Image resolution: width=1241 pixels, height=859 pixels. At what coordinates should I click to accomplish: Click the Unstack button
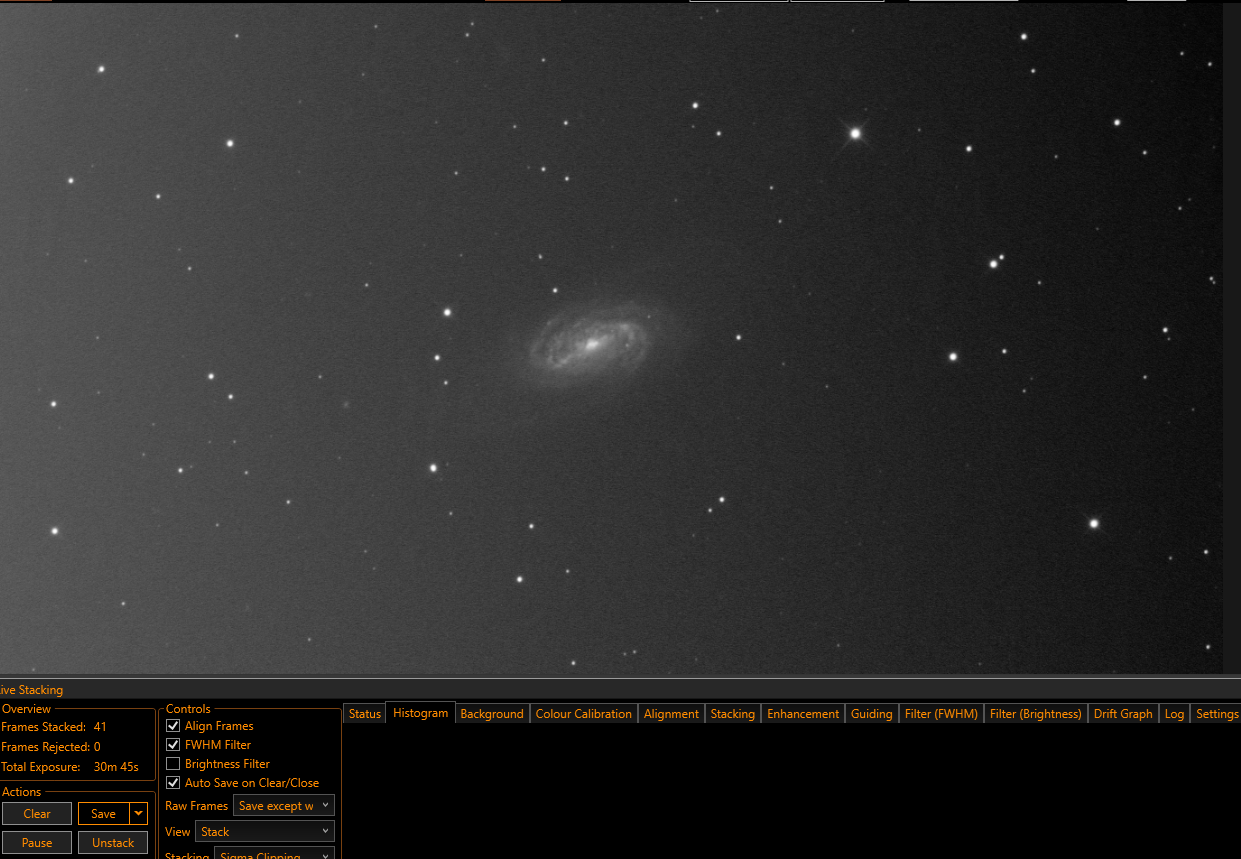point(113,843)
